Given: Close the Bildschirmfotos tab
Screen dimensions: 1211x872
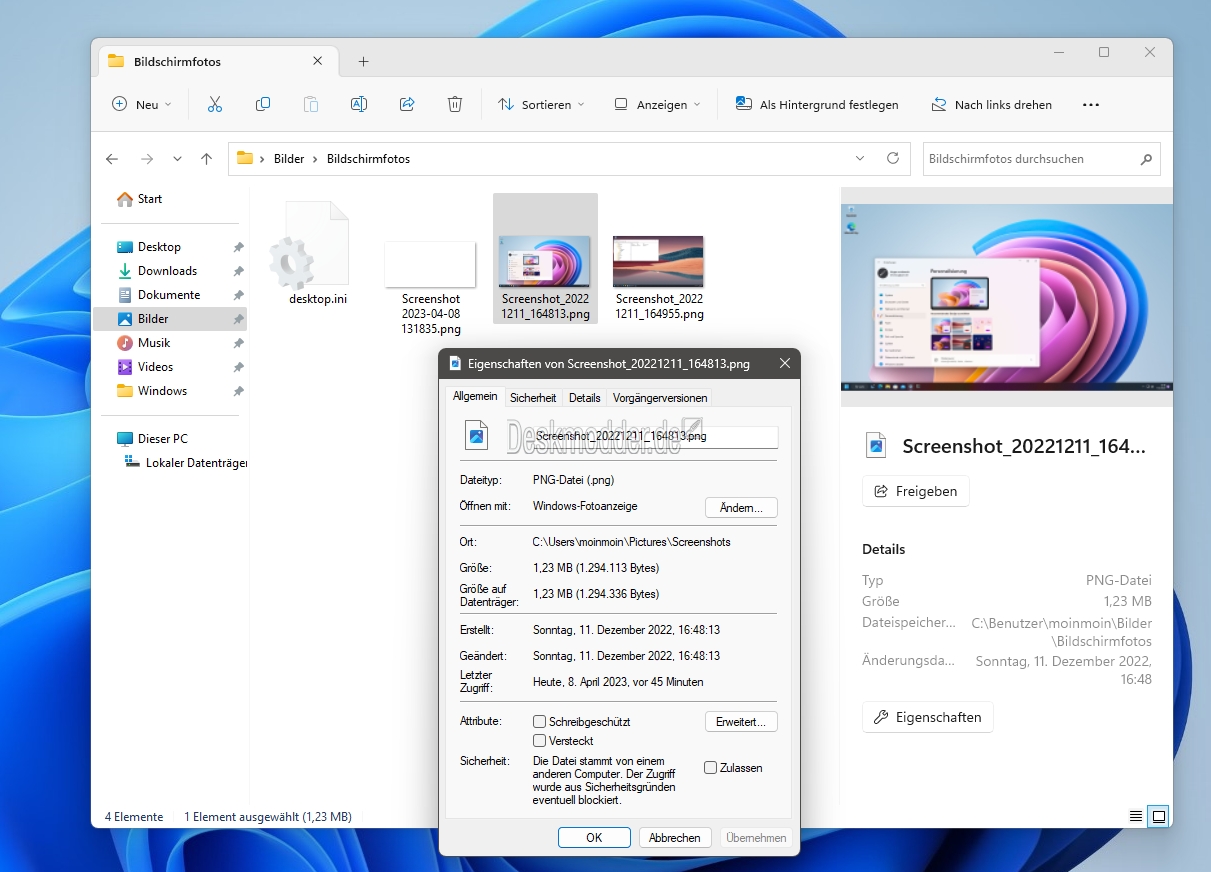Looking at the screenshot, I should pyautogui.click(x=318, y=61).
